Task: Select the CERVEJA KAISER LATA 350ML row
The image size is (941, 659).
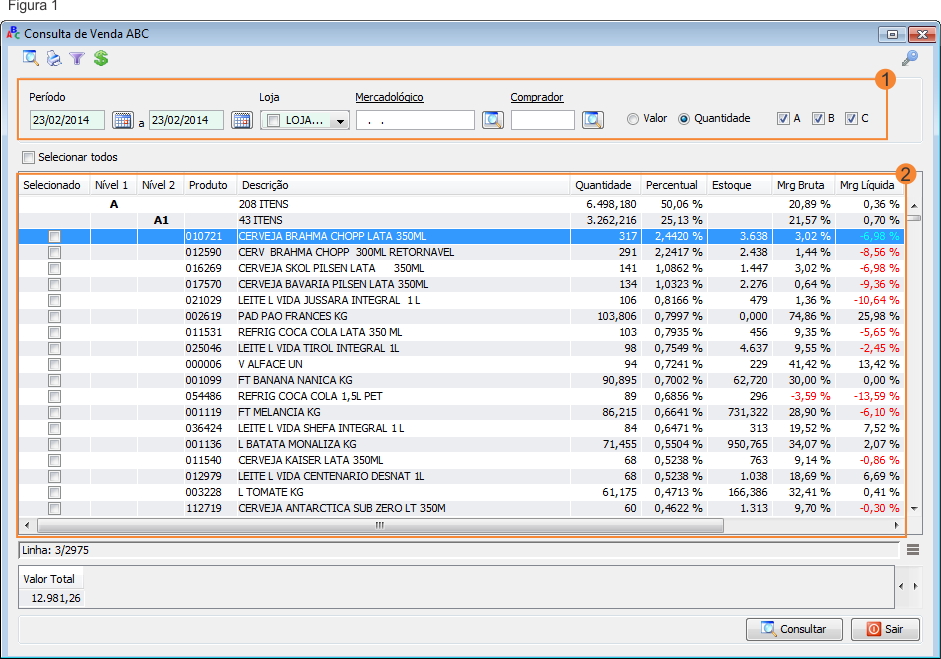Action: click(x=461, y=460)
